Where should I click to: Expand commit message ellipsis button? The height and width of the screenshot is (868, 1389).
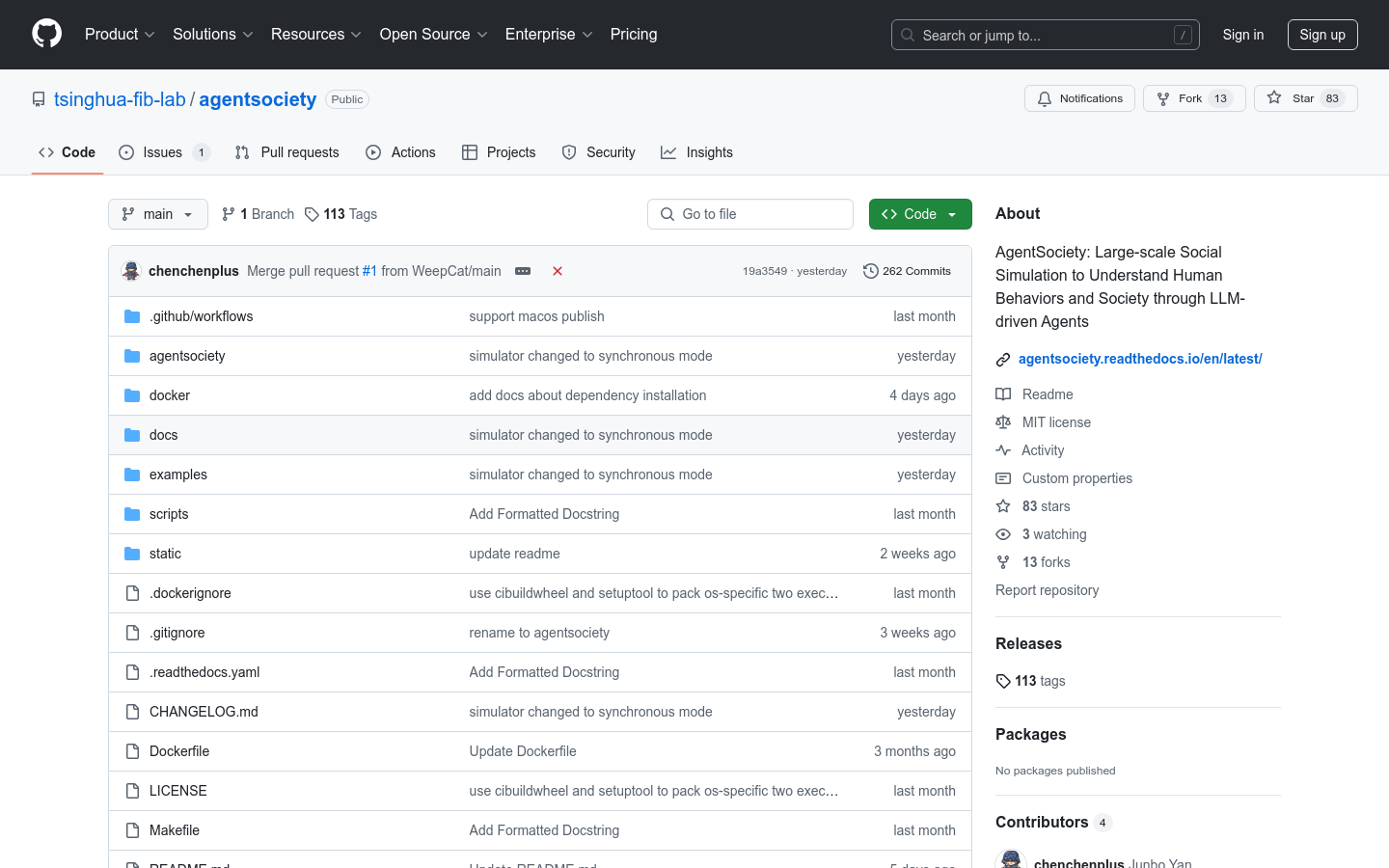pyautogui.click(x=523, y=271)
